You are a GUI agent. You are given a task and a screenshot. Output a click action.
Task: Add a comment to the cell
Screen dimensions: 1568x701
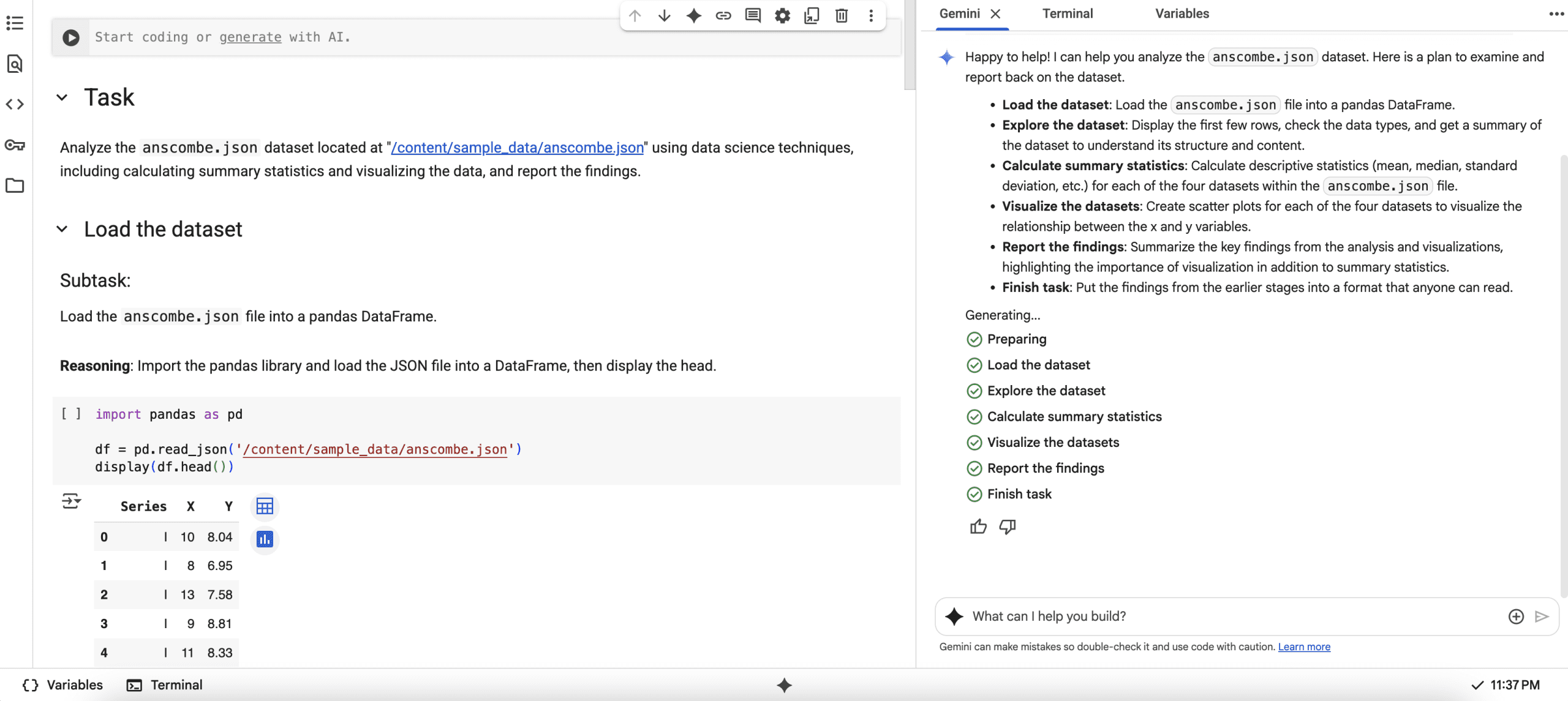753,15
